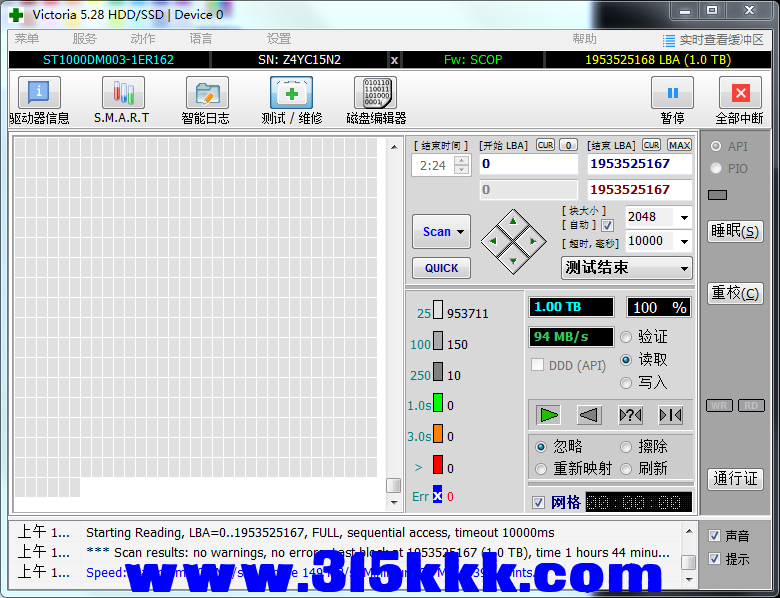
Task: Click the realtime buffer view (实时查看缓冲区) icon
Action: point(669,40)
